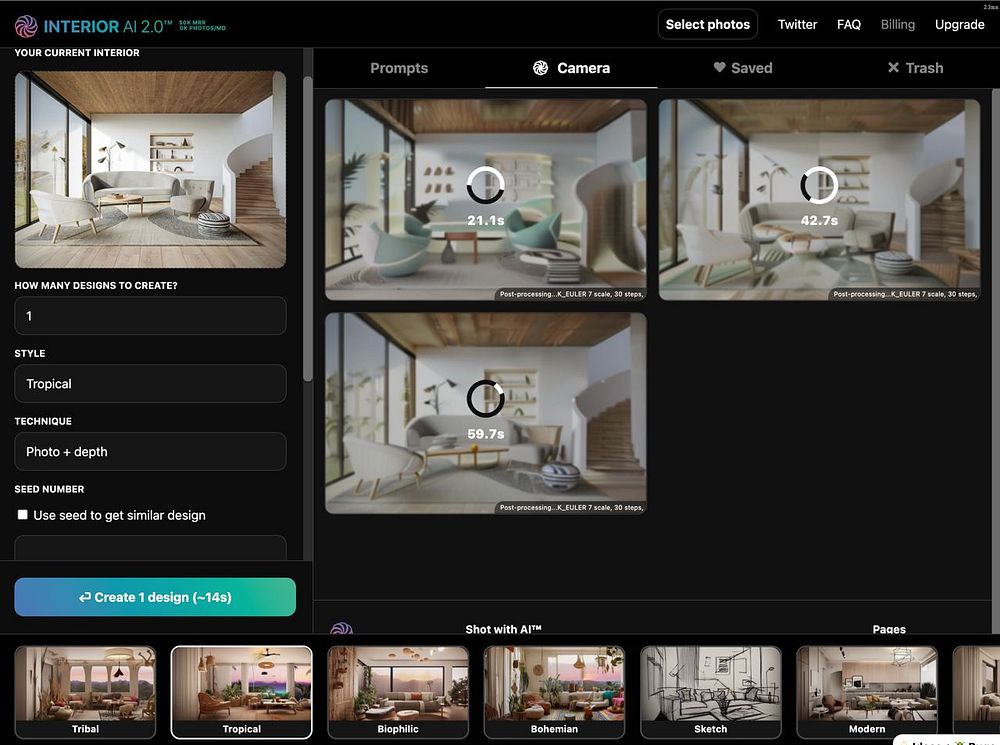This screenshot has height=745, width=1000.
Task: Open the Technique dropdown showing Photo + depth
Action: 151,452
